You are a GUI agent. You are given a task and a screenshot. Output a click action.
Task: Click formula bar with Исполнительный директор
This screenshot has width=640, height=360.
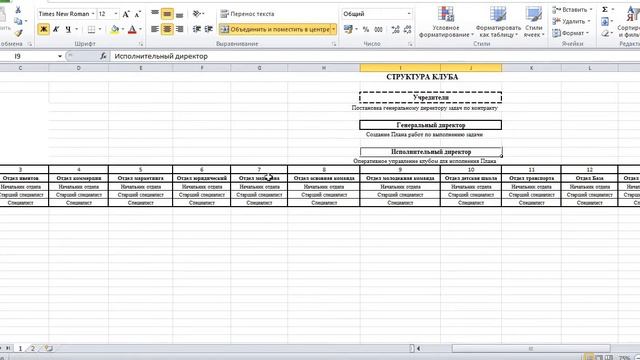pyautogui.click(x=375, y=56)
